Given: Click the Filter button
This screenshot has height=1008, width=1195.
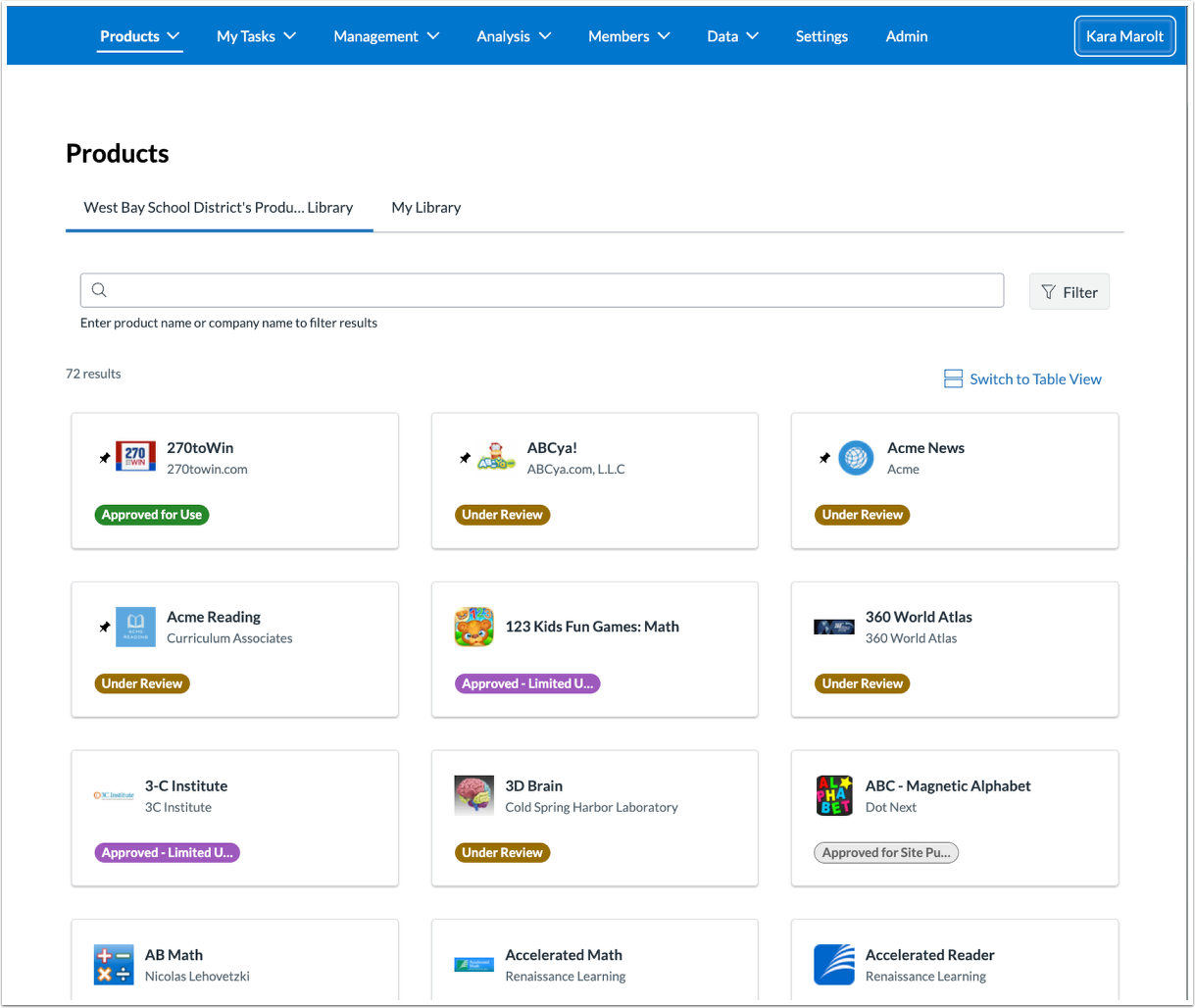Looking at the screenshot, I should click(1070, 292).
